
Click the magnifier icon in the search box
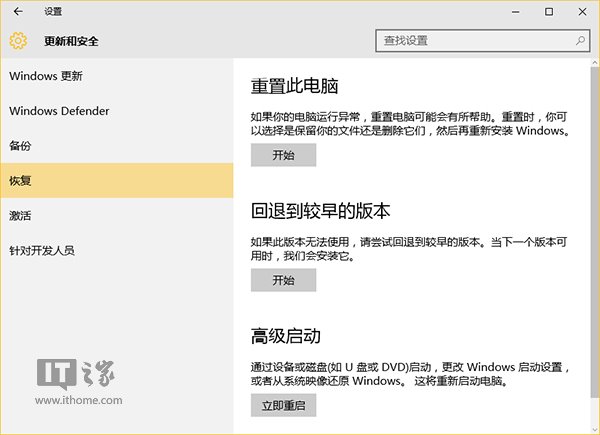click(x=580, y=41)
